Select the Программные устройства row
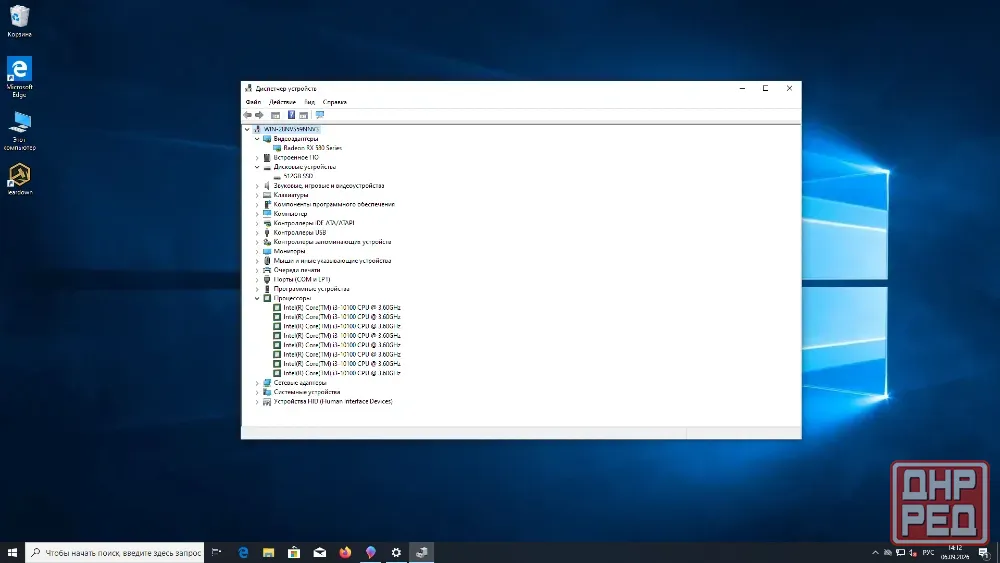1000x563 pixels. pyautogui.click(x=311, y=289)
